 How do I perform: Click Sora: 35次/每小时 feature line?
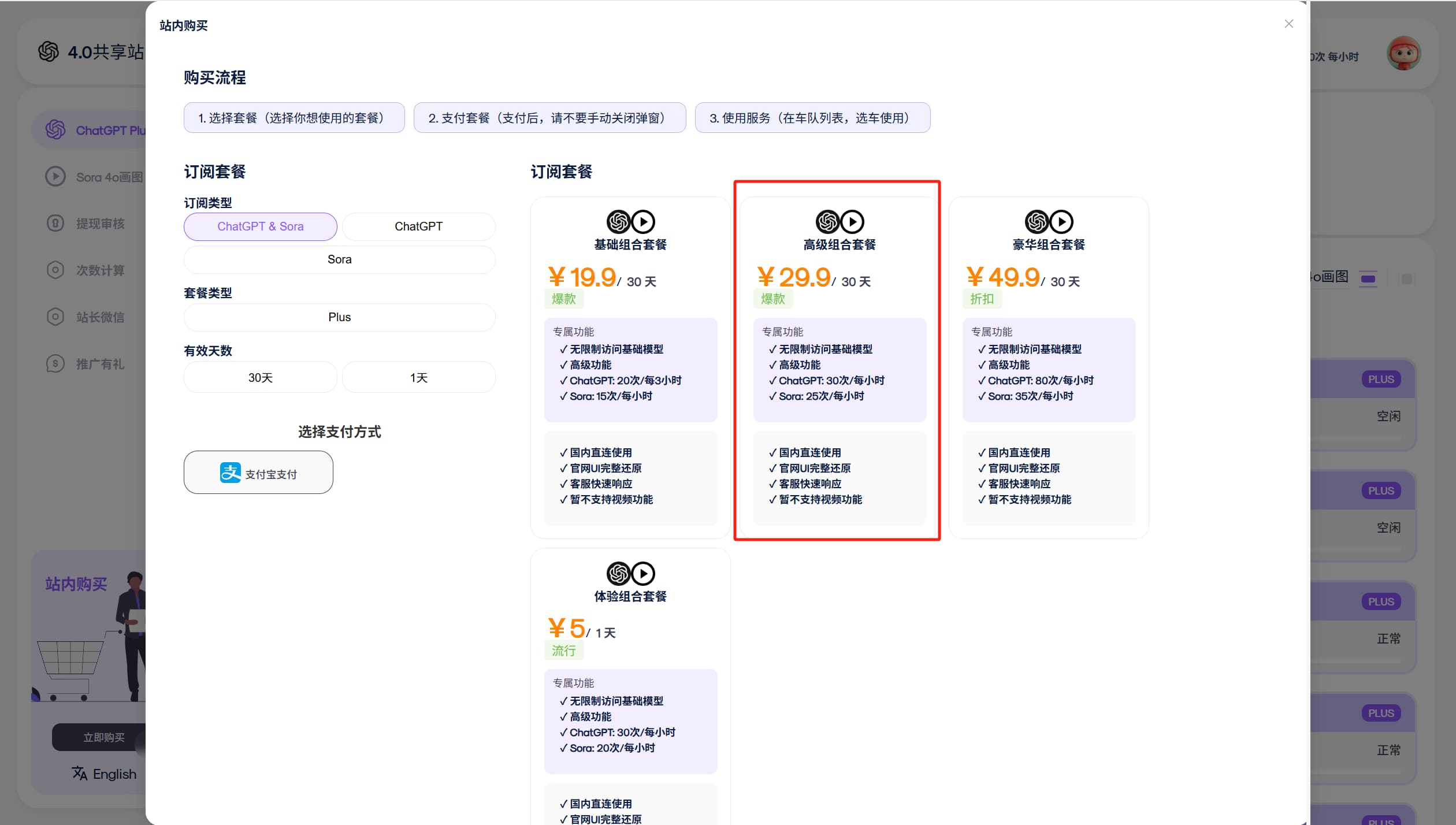1025,396
